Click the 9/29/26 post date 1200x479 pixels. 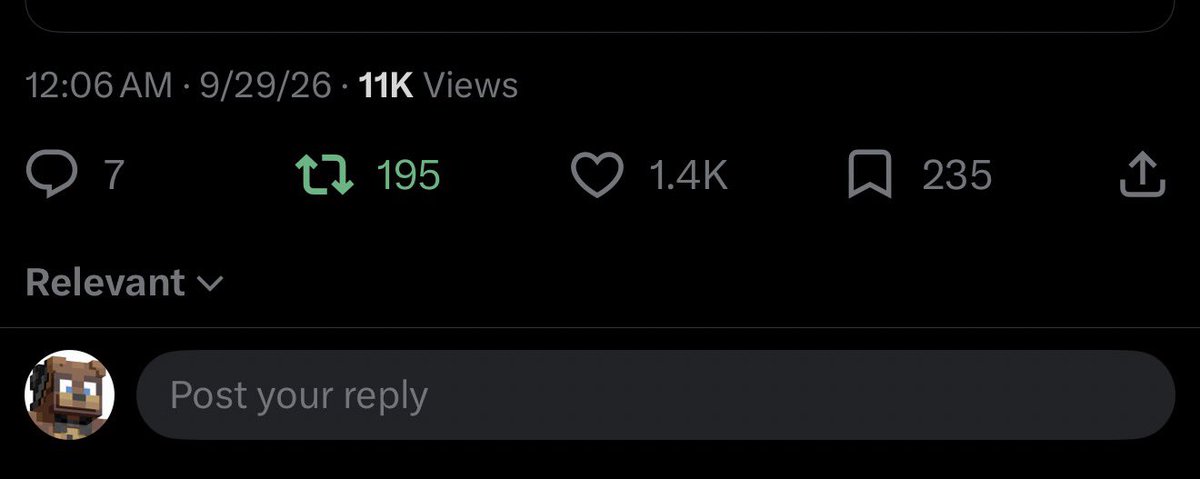click(265, 85)
